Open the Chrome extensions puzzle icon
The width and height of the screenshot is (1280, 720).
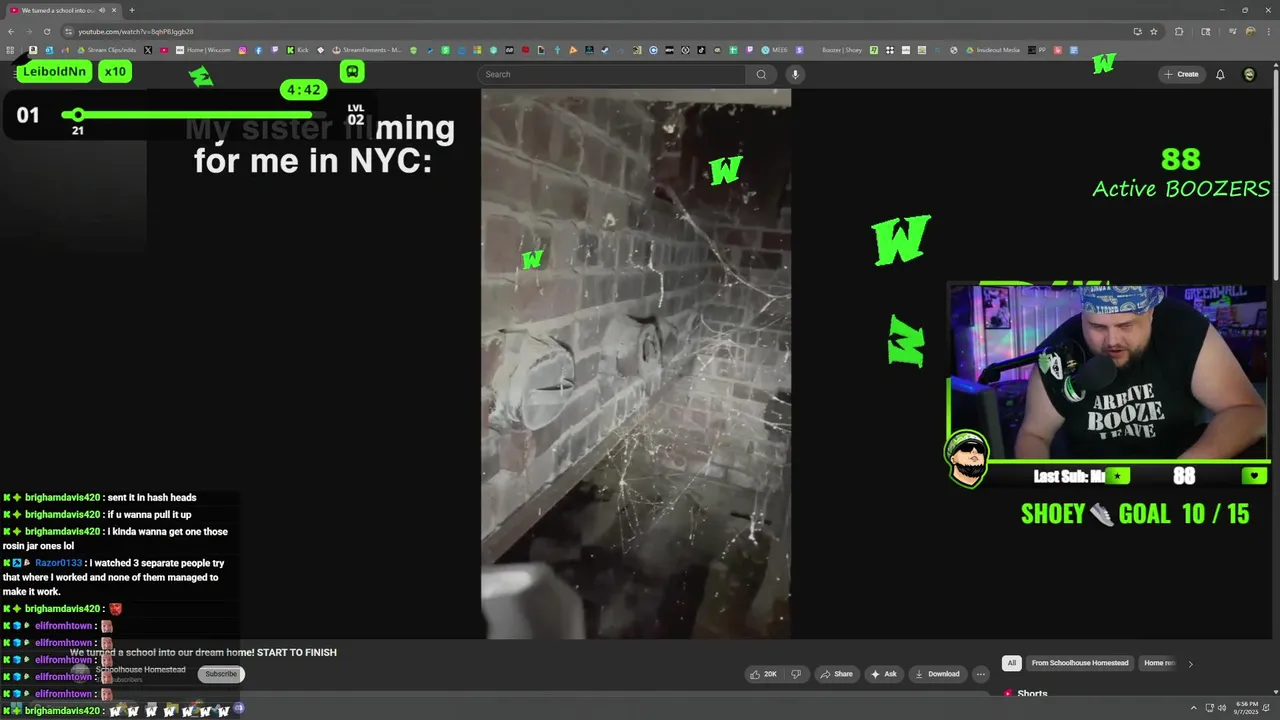click(x=1178, y=31)
